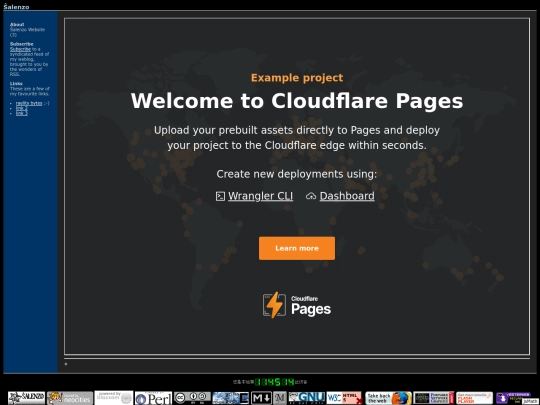Follow the Subscribe feed link in sidebar

[x=20, y=49]
